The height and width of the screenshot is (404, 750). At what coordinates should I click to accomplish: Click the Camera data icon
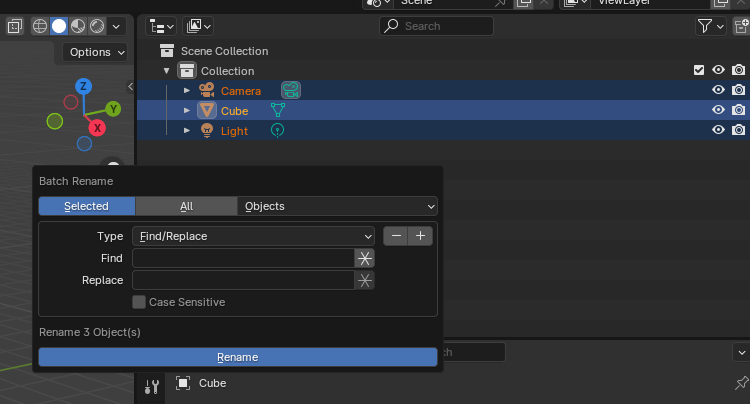click(x=291, y=90)
